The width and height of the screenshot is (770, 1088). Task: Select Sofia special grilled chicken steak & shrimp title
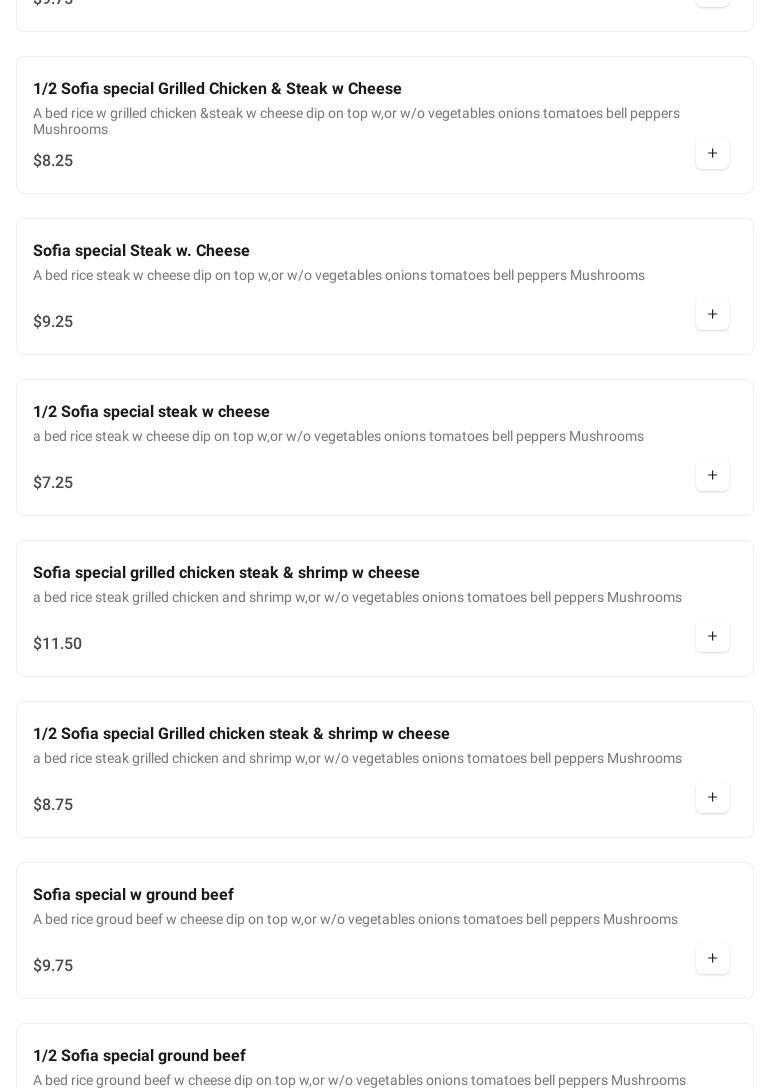pyautogui.click(x=226, y=573)
